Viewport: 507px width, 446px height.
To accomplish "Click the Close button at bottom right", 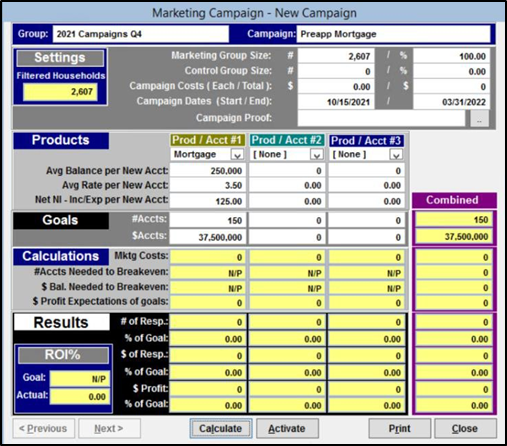I will [x=465, y=428].
